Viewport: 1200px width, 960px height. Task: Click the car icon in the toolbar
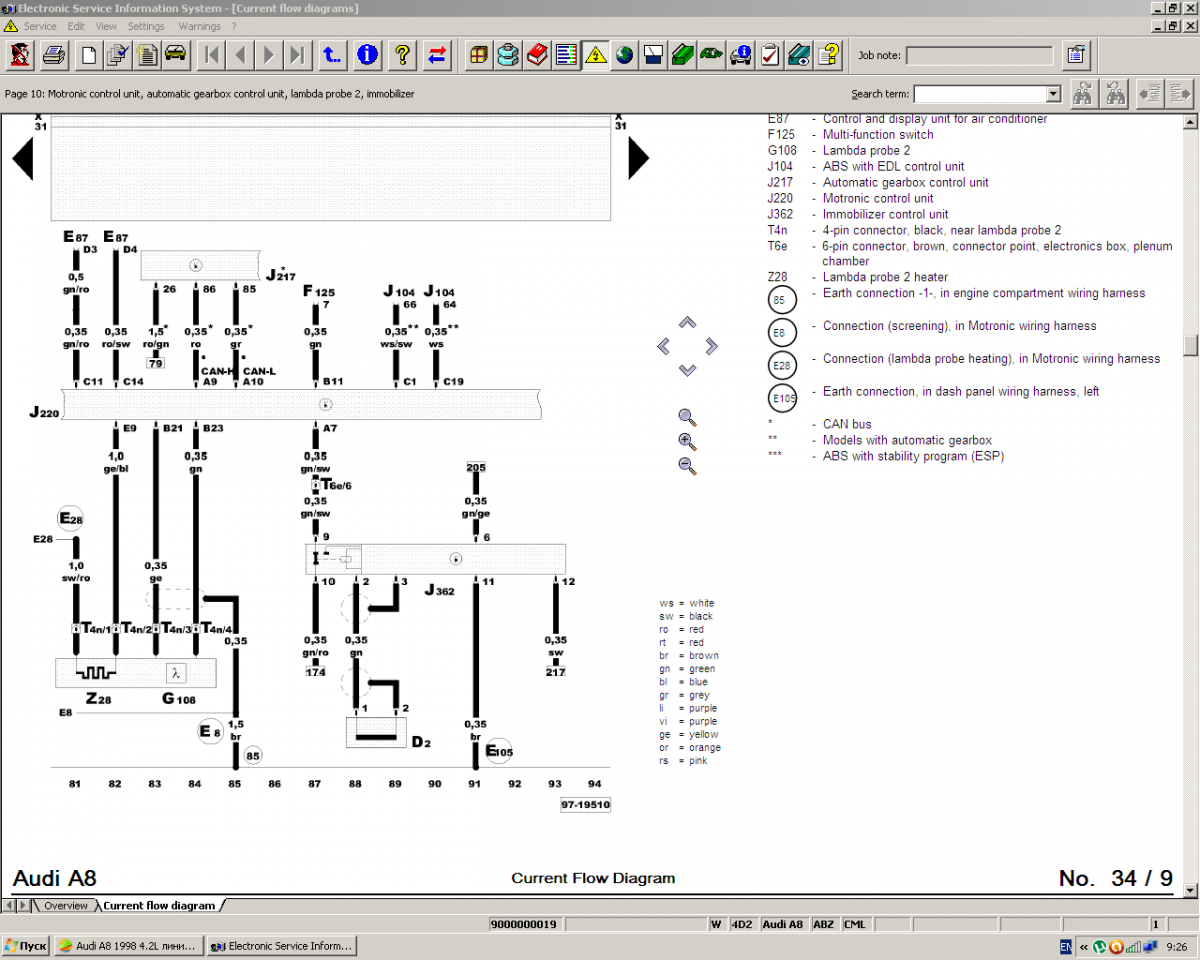[x=176, y=54]
